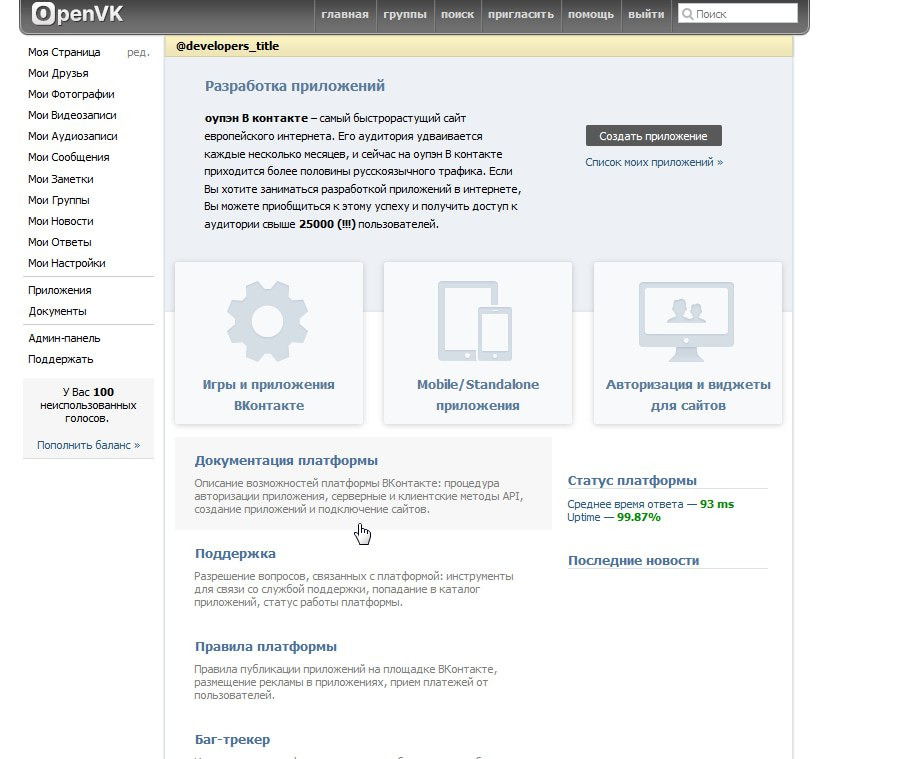
Task: Open Моя Страница in sidebar
Action: click(x=64, y=52)
